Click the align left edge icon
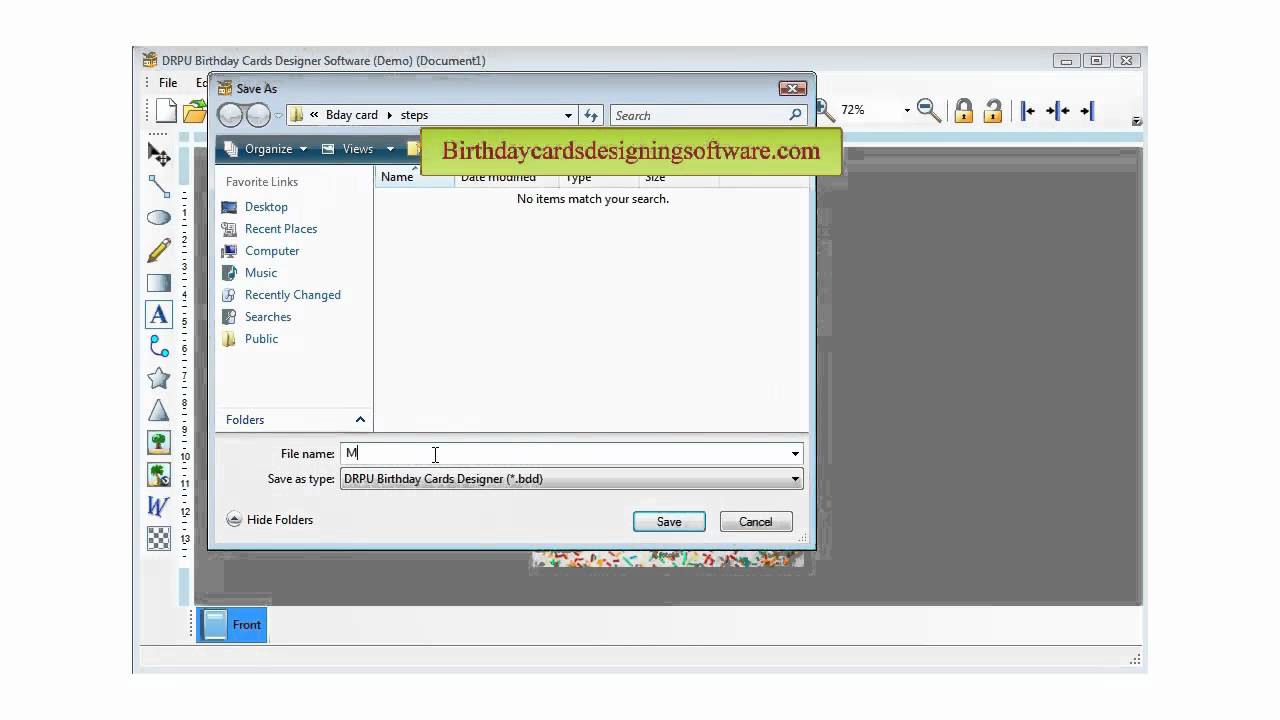The height and width of the screenshot is (720, 1280). coord(1027,111)
